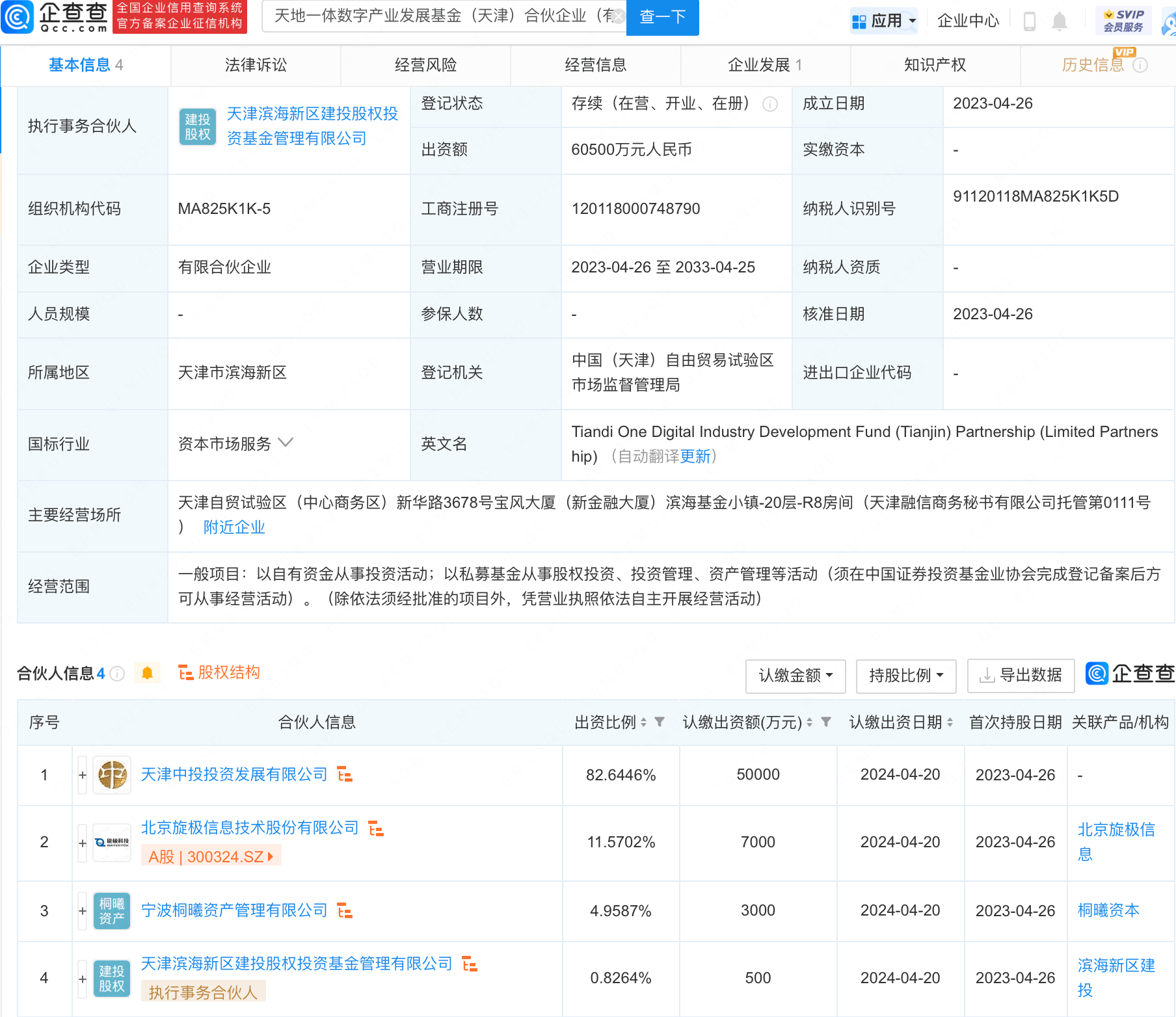Click the company name search field

[x=442, y=16]
